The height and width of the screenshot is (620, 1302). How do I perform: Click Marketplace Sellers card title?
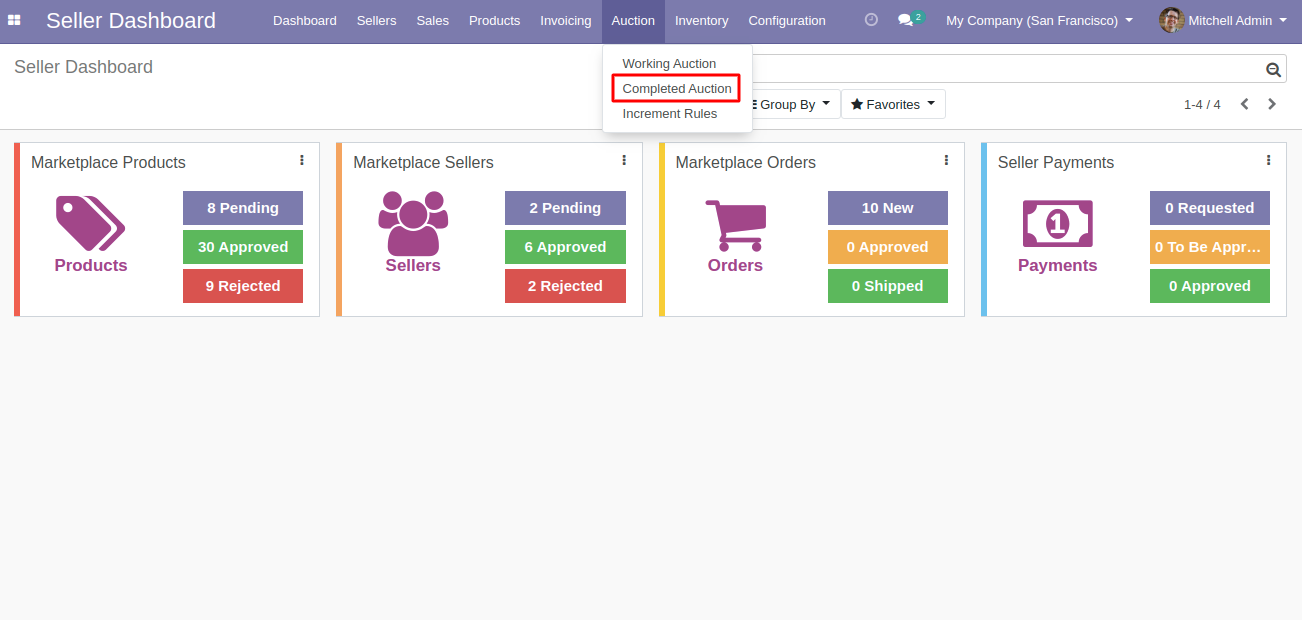click(423, 162)
